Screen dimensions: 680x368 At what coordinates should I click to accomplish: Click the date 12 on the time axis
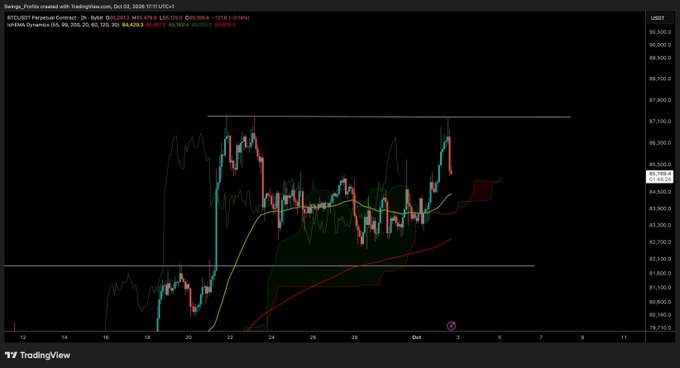[x=23, y=337]
